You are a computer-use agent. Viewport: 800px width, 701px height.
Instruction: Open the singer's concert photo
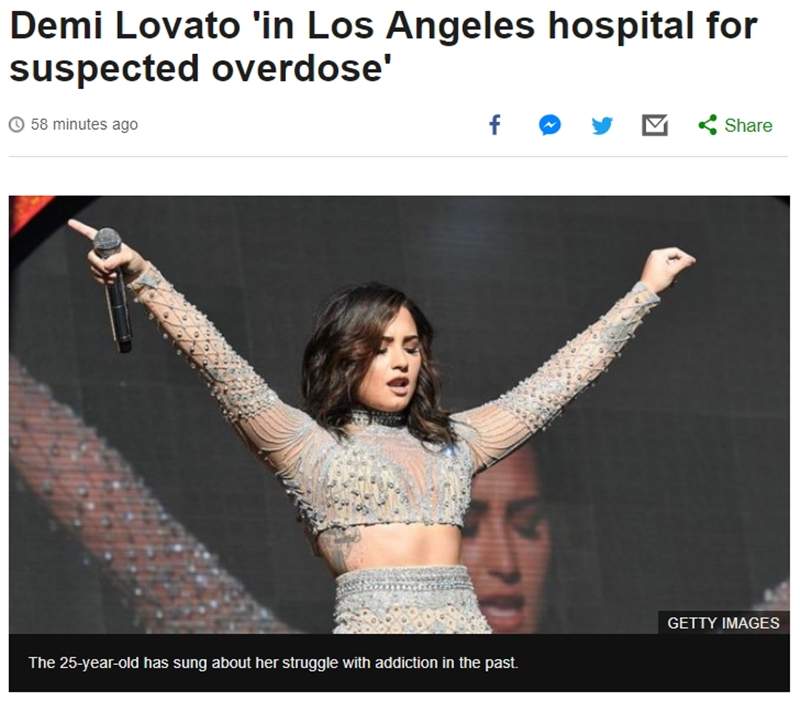point(399,414)
